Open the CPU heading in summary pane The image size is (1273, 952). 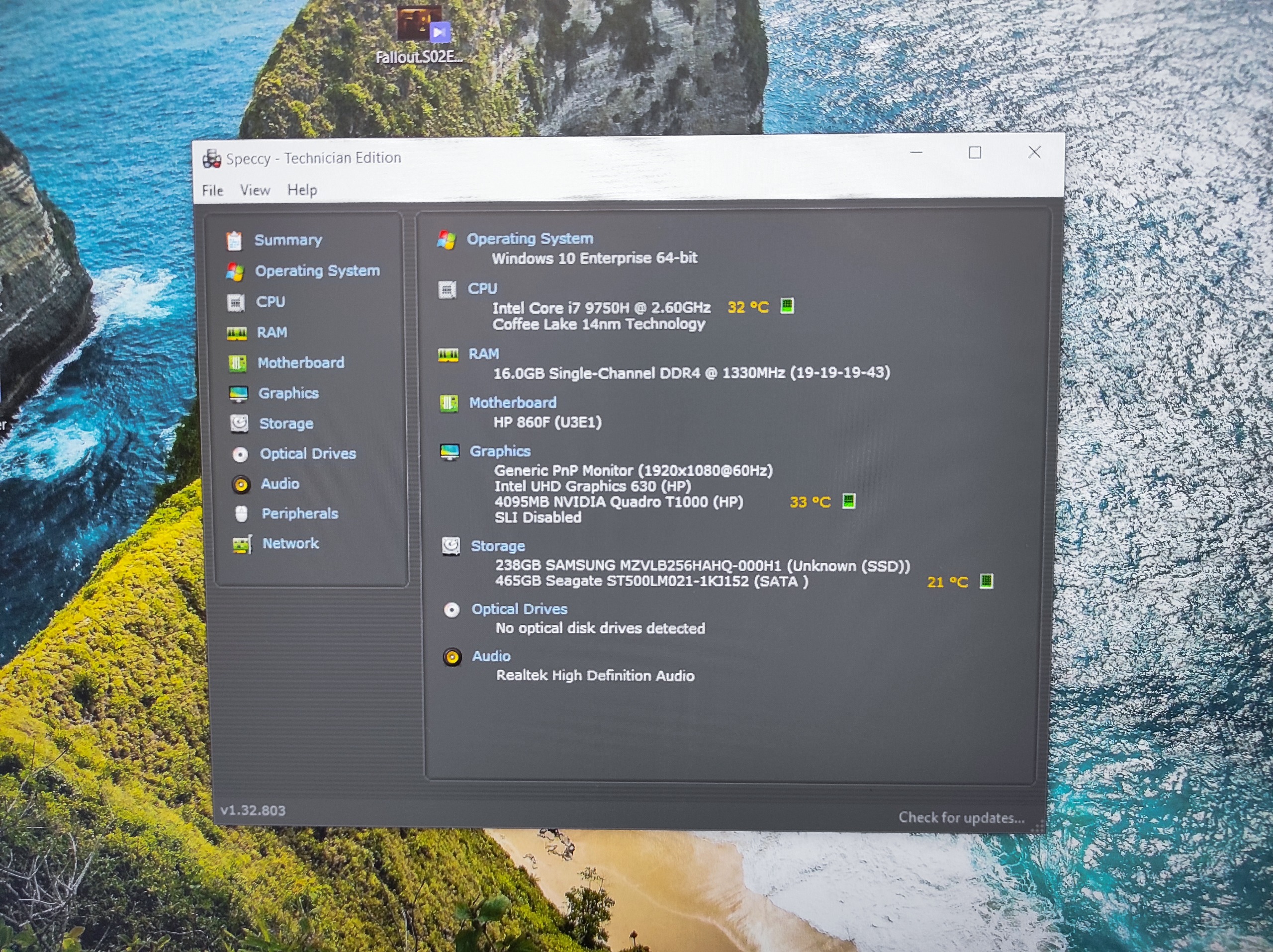coord(482,289)
